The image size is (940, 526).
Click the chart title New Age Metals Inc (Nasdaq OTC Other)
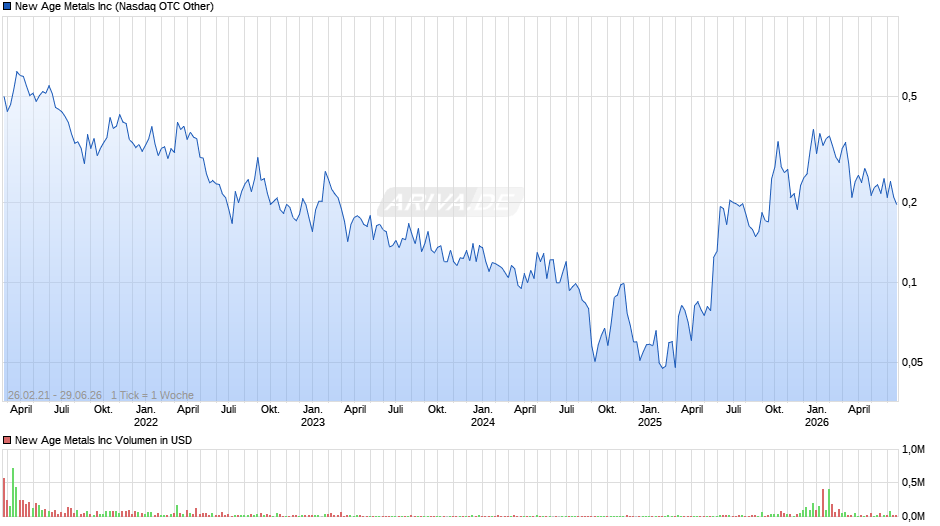(x=114, y=7)
